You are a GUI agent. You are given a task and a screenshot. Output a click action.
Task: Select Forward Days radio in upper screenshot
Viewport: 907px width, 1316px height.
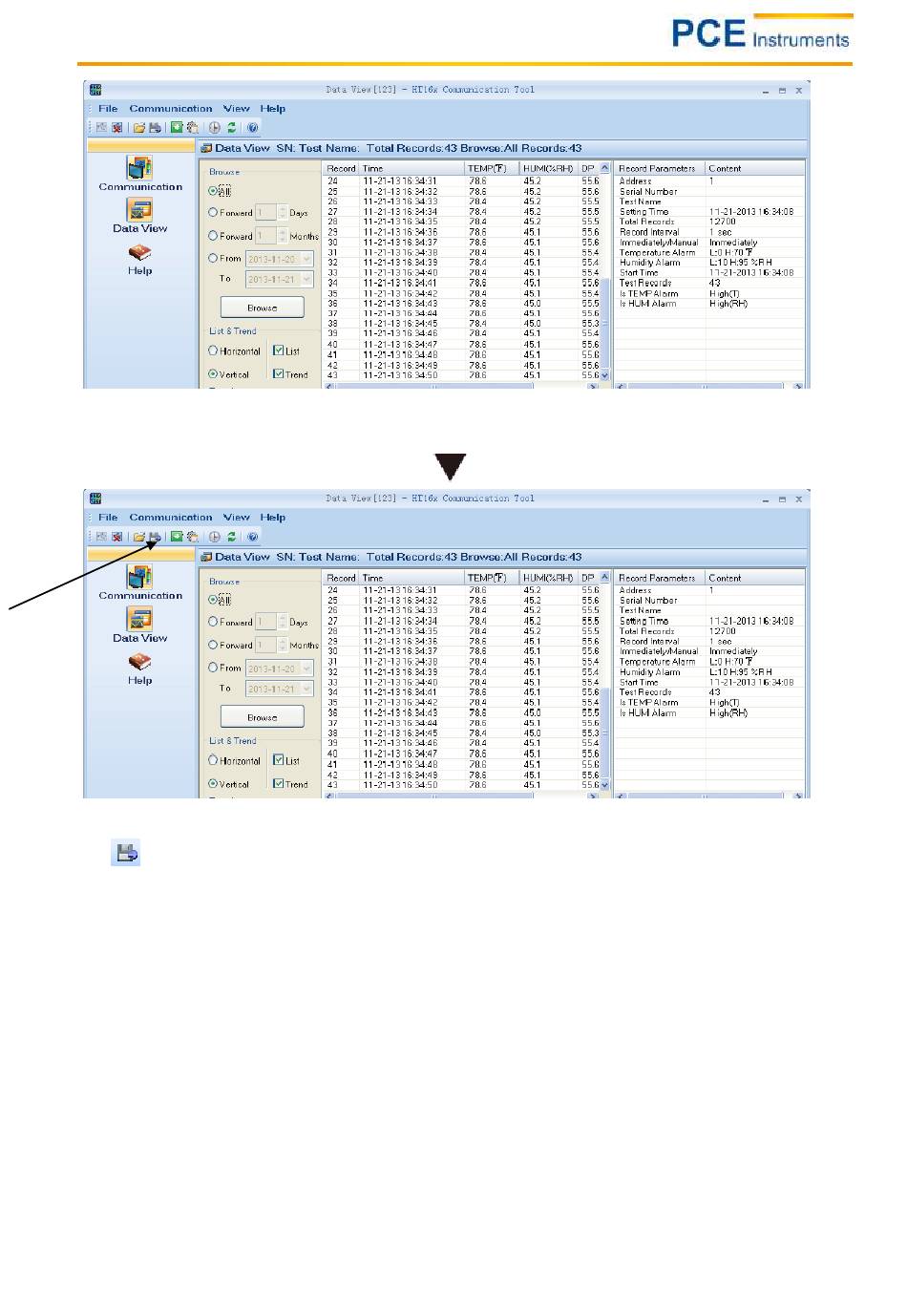tap(213, 212)
